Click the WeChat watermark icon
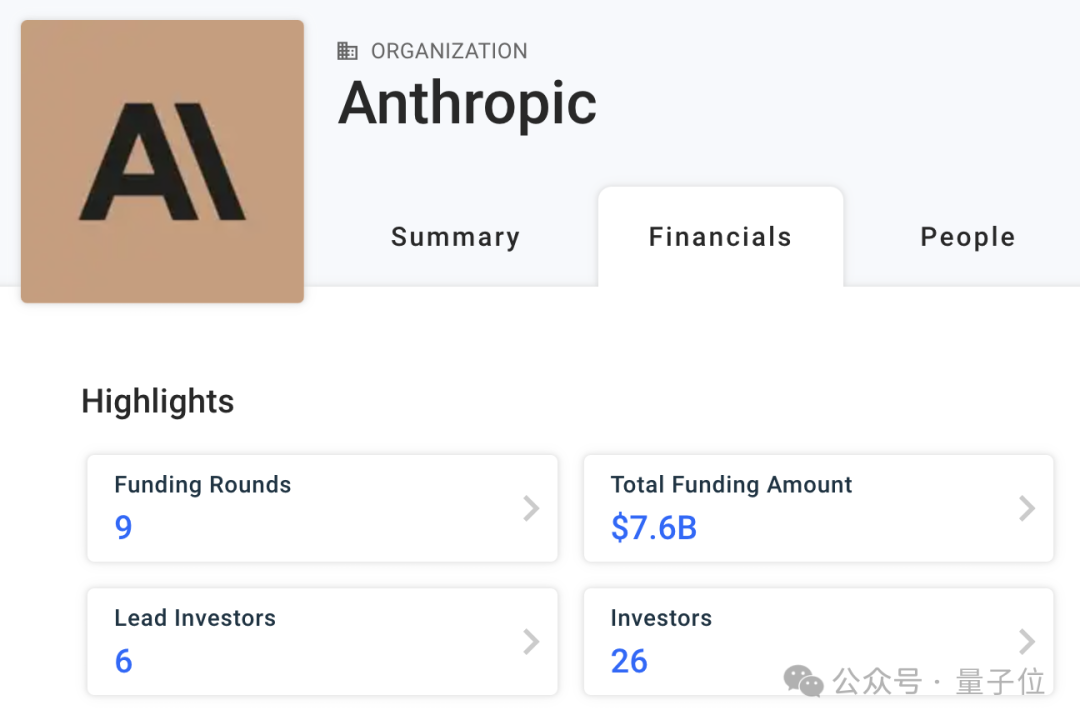1080x725 pixels. 803,681
